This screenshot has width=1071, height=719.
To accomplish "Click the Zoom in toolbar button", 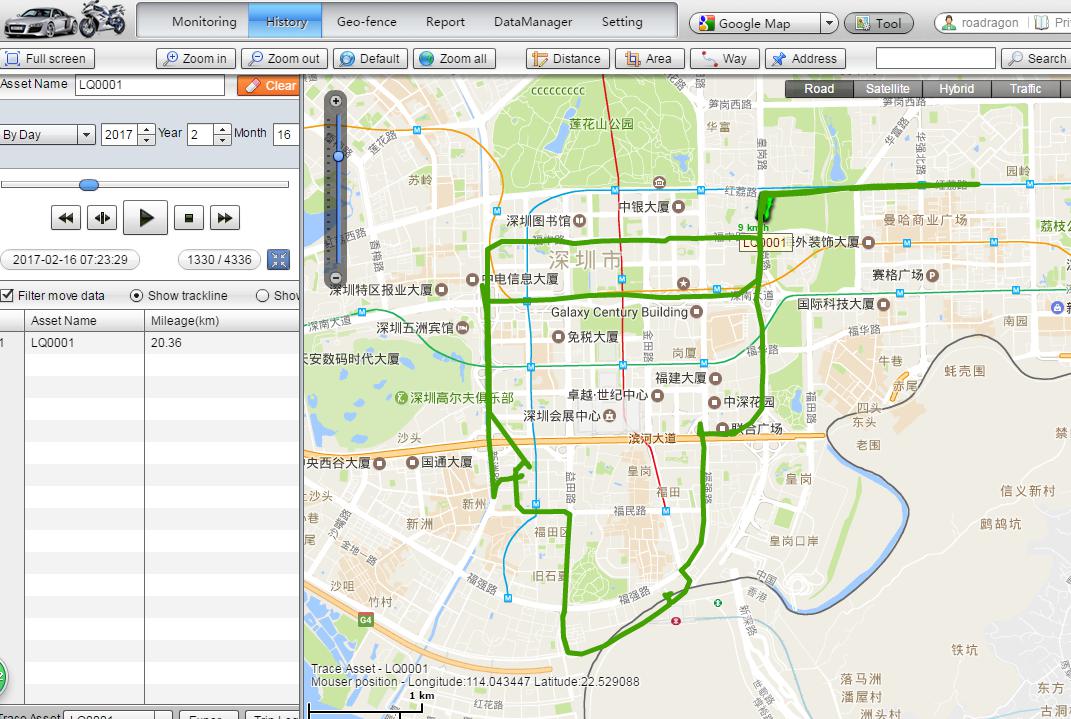I will click(196, 59).
